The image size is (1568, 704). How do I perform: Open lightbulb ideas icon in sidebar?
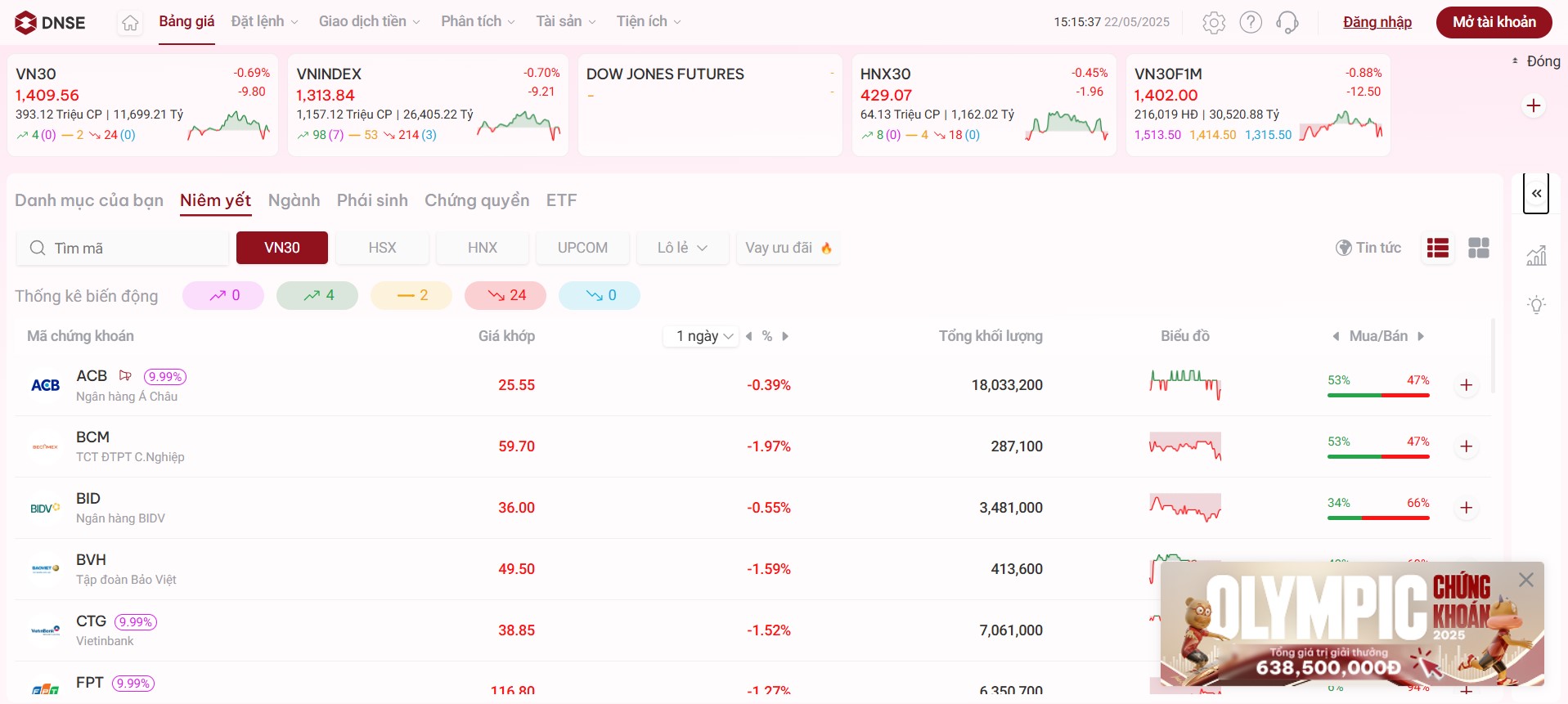click(1536, 305)
